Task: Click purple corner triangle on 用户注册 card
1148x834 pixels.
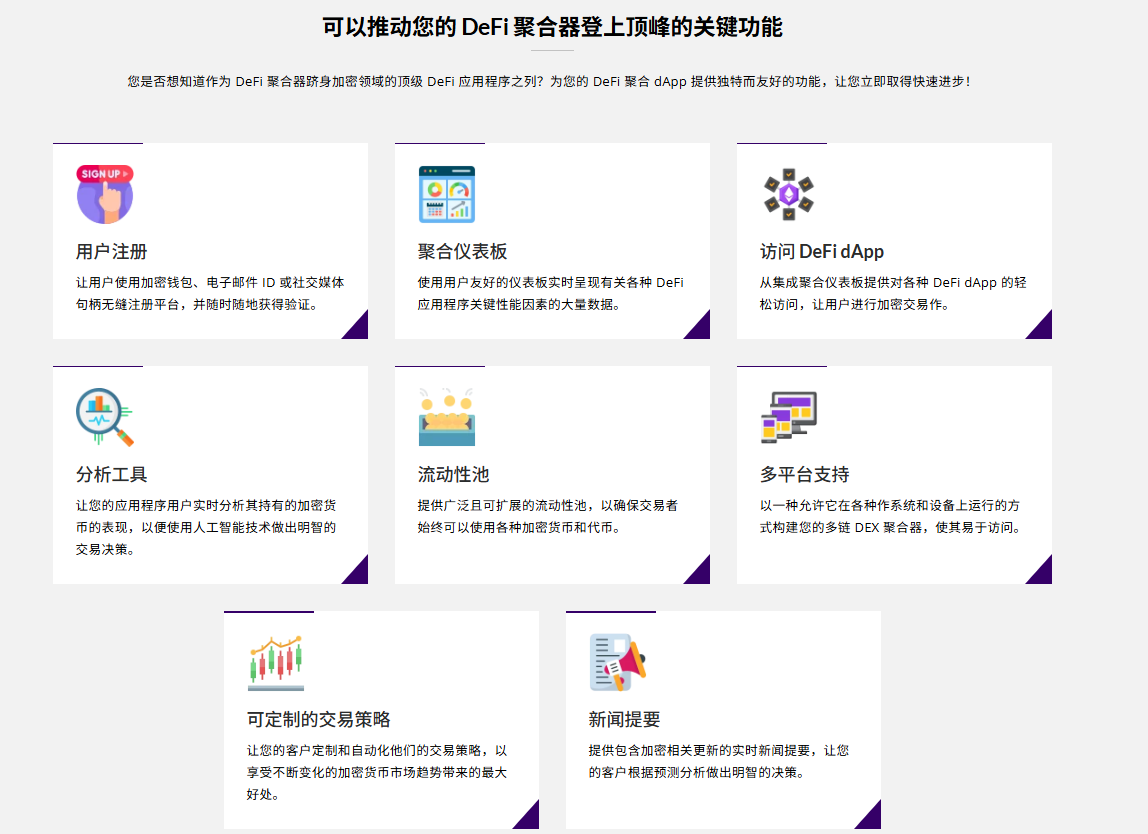Action: [358, 329]
